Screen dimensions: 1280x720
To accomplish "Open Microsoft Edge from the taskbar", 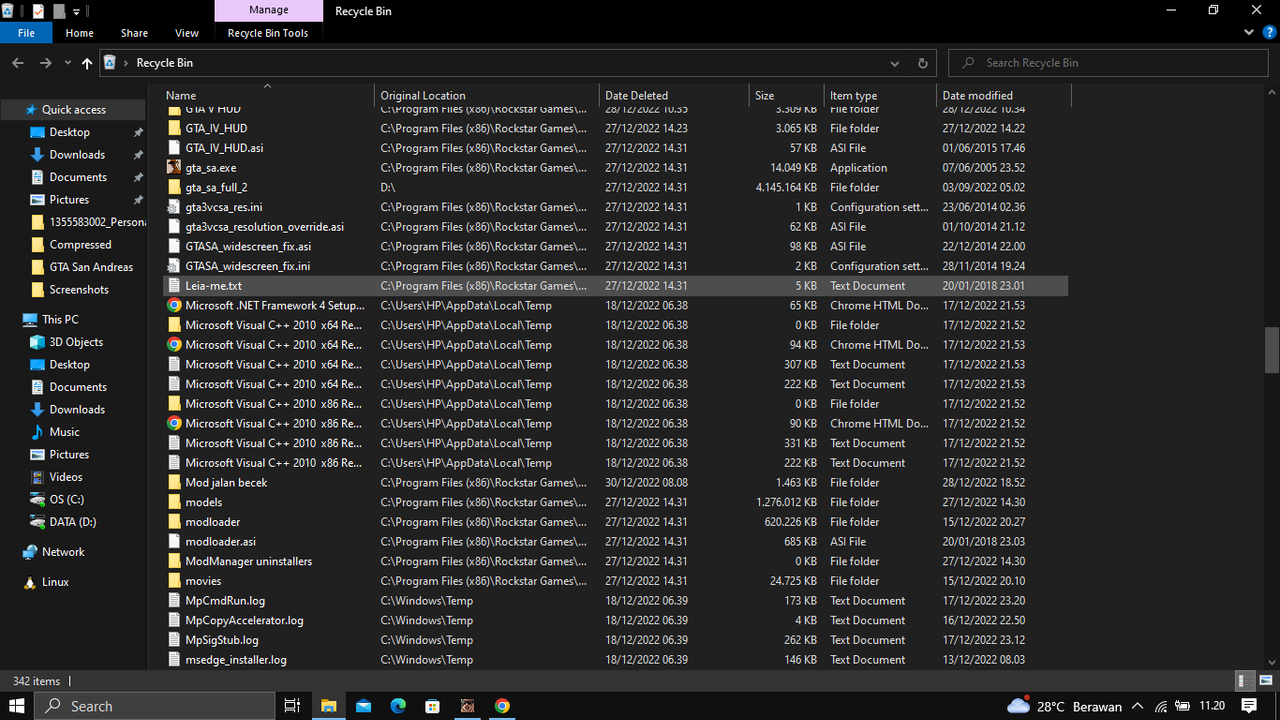I will (x=398, y=706).
